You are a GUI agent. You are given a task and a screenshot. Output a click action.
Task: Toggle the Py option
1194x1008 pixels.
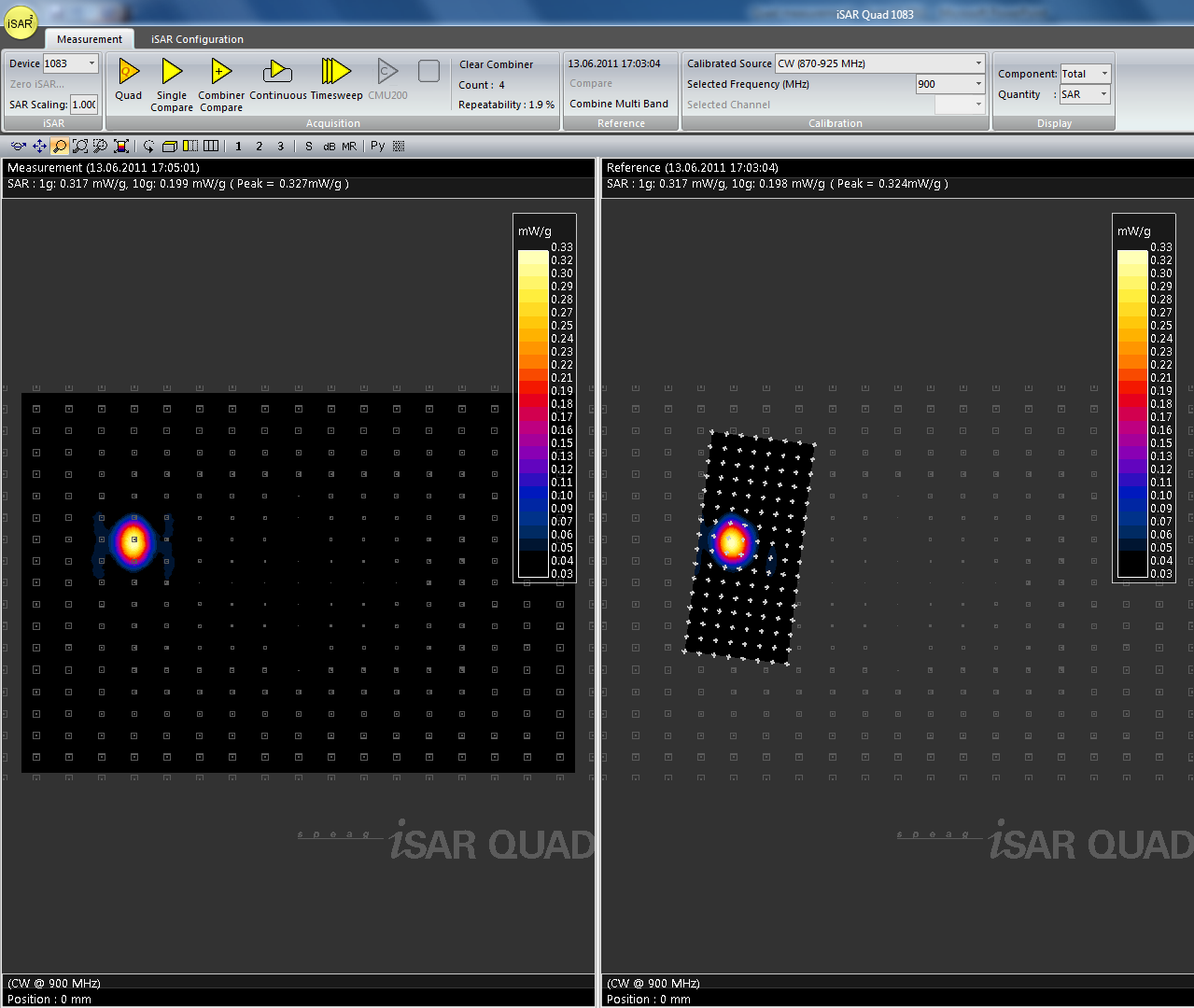(x=377, y=146)
